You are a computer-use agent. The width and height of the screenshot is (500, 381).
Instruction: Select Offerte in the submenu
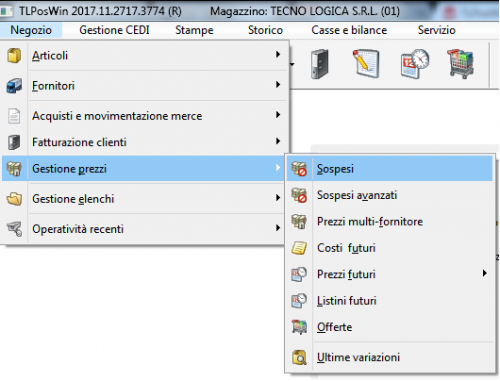point(390,327)
